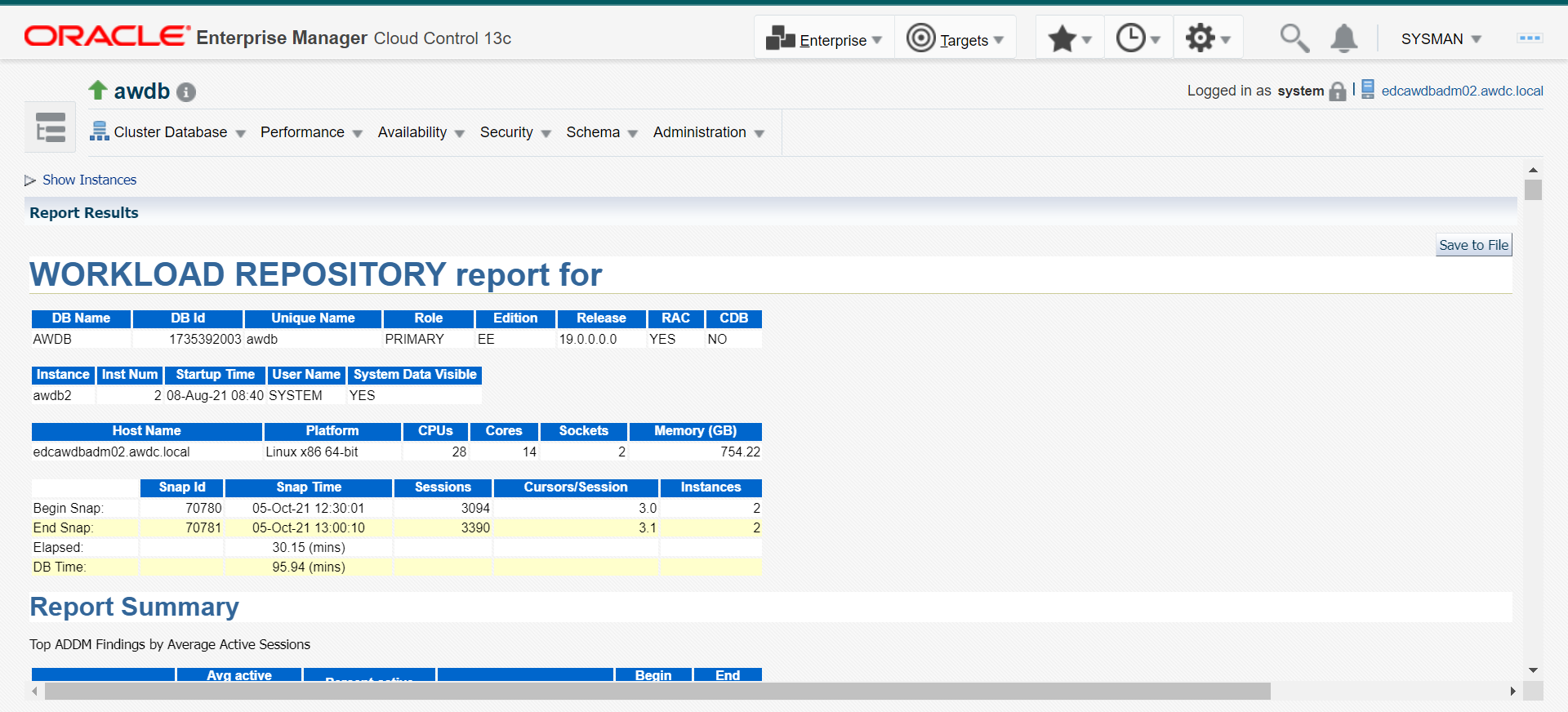Image resolution: width=1568 pixels, height=712 pixels.
Task: Click the WORKLOAD REPOSITORY report title
Action: pyautogui.click(x=316, y=274)
